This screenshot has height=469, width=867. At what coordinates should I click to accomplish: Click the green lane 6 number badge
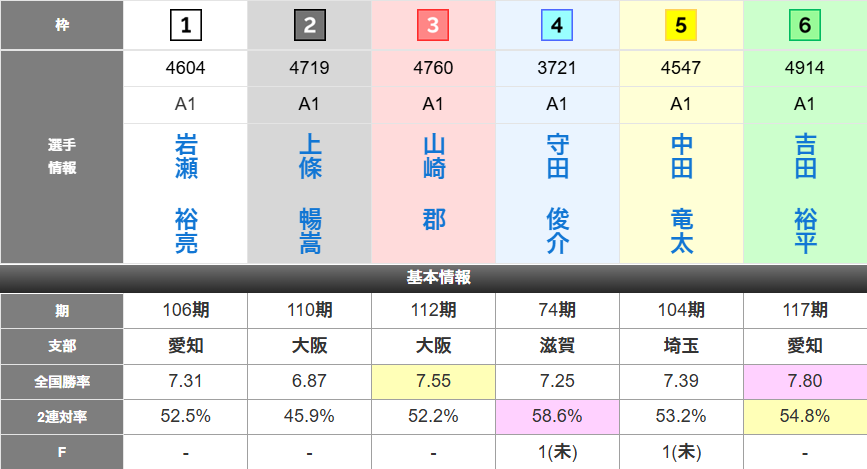coord(804,25)
